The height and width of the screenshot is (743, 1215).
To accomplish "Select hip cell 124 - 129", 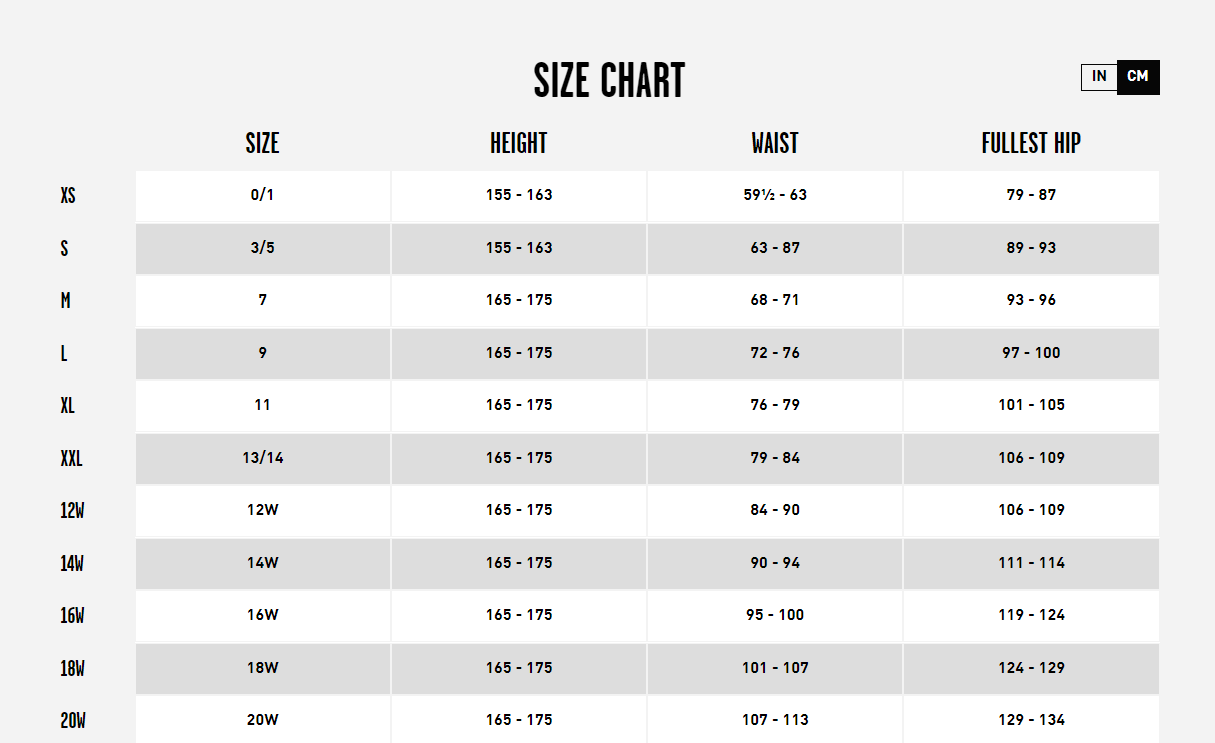I will [1031, 668].
